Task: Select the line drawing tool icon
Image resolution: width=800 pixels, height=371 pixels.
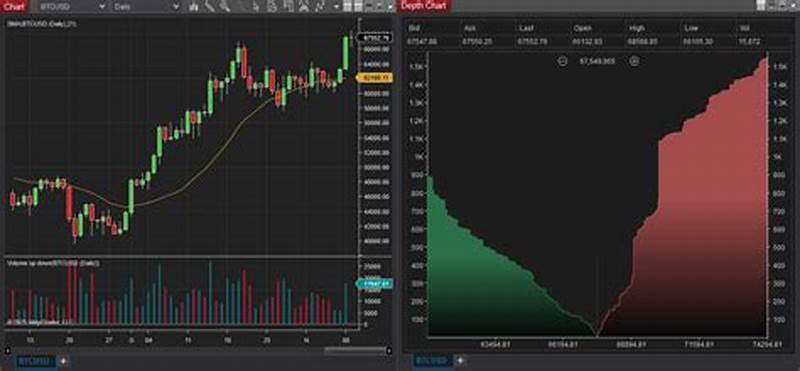Action: tap(209, 6)
